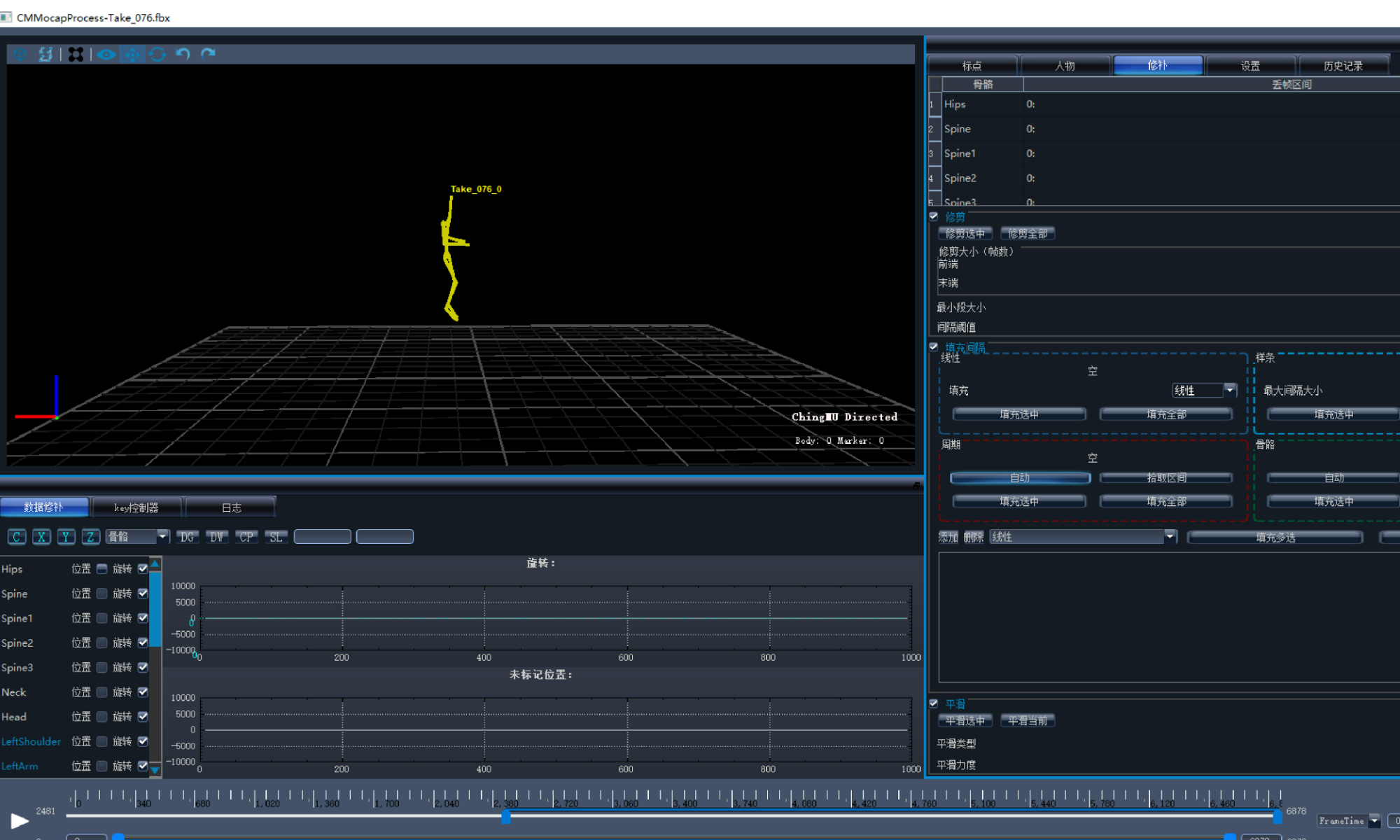Click the 拾取区间 button

click(1165, 477)
